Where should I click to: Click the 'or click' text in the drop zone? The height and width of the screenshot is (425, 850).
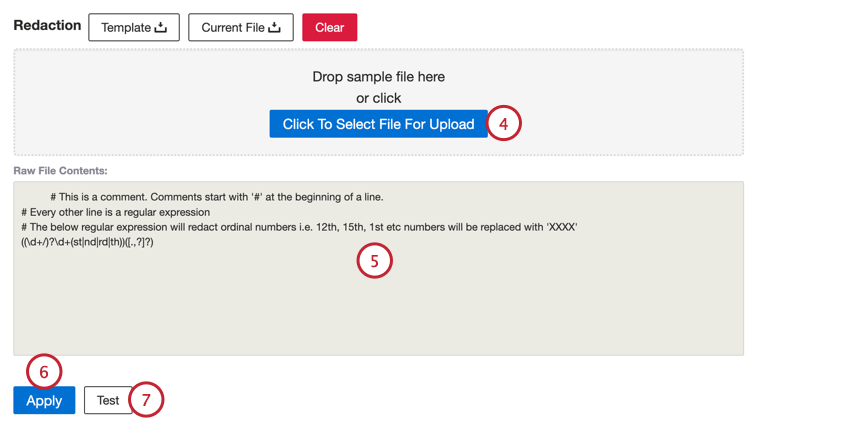click(378, 98)
